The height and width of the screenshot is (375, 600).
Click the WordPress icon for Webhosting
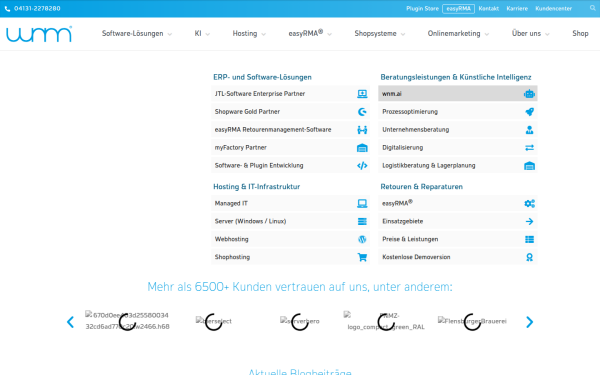click(x=362, y=240)
